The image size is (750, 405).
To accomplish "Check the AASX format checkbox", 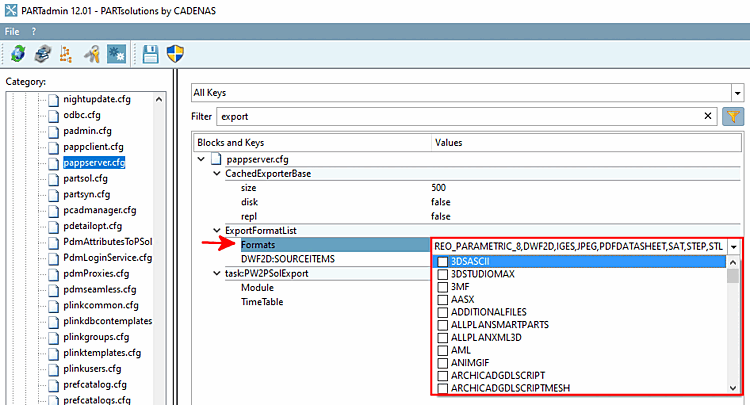I will (x=442, y=300).
